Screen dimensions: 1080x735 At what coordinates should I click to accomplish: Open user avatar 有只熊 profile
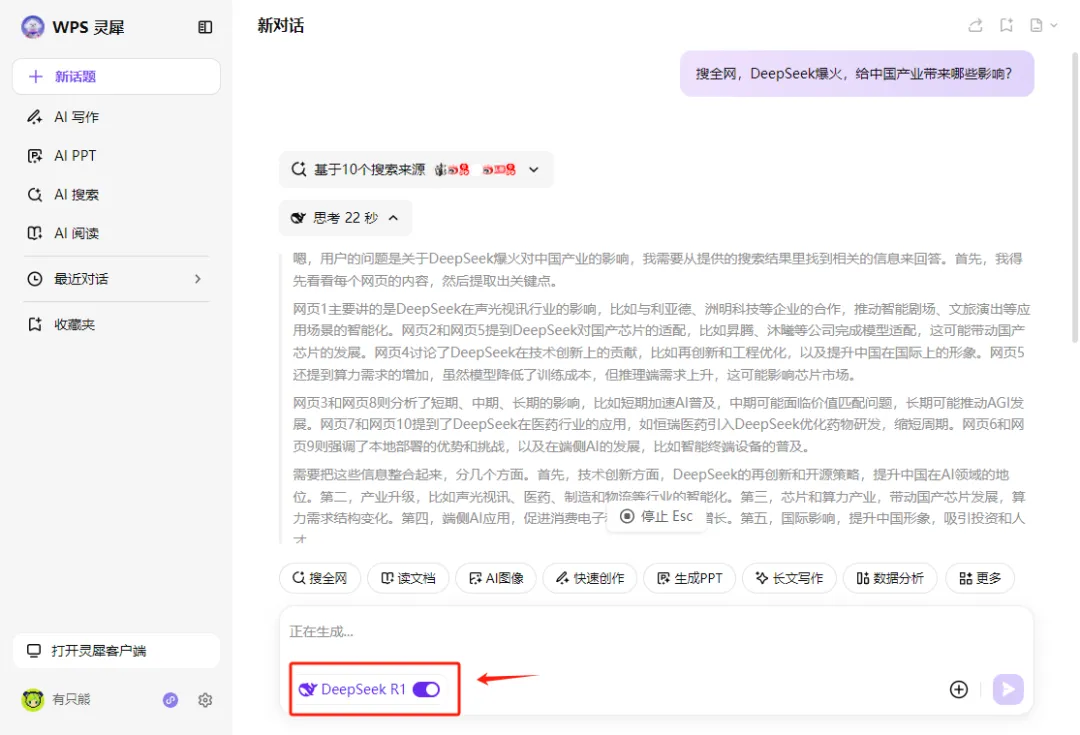coord(32,699)
